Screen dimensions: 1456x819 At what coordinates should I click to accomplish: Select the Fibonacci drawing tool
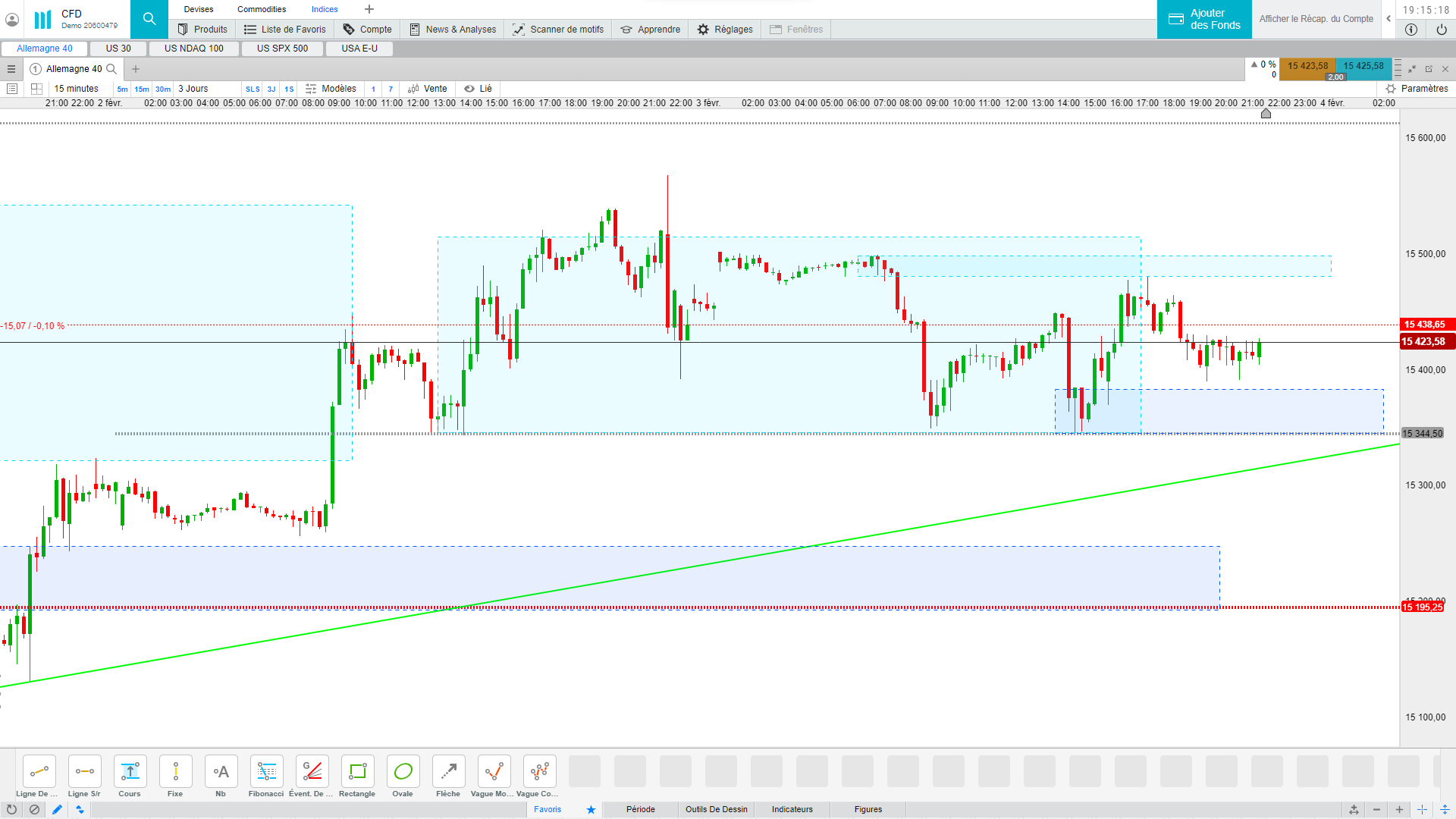pyautogui.click(x=266, y=772)
